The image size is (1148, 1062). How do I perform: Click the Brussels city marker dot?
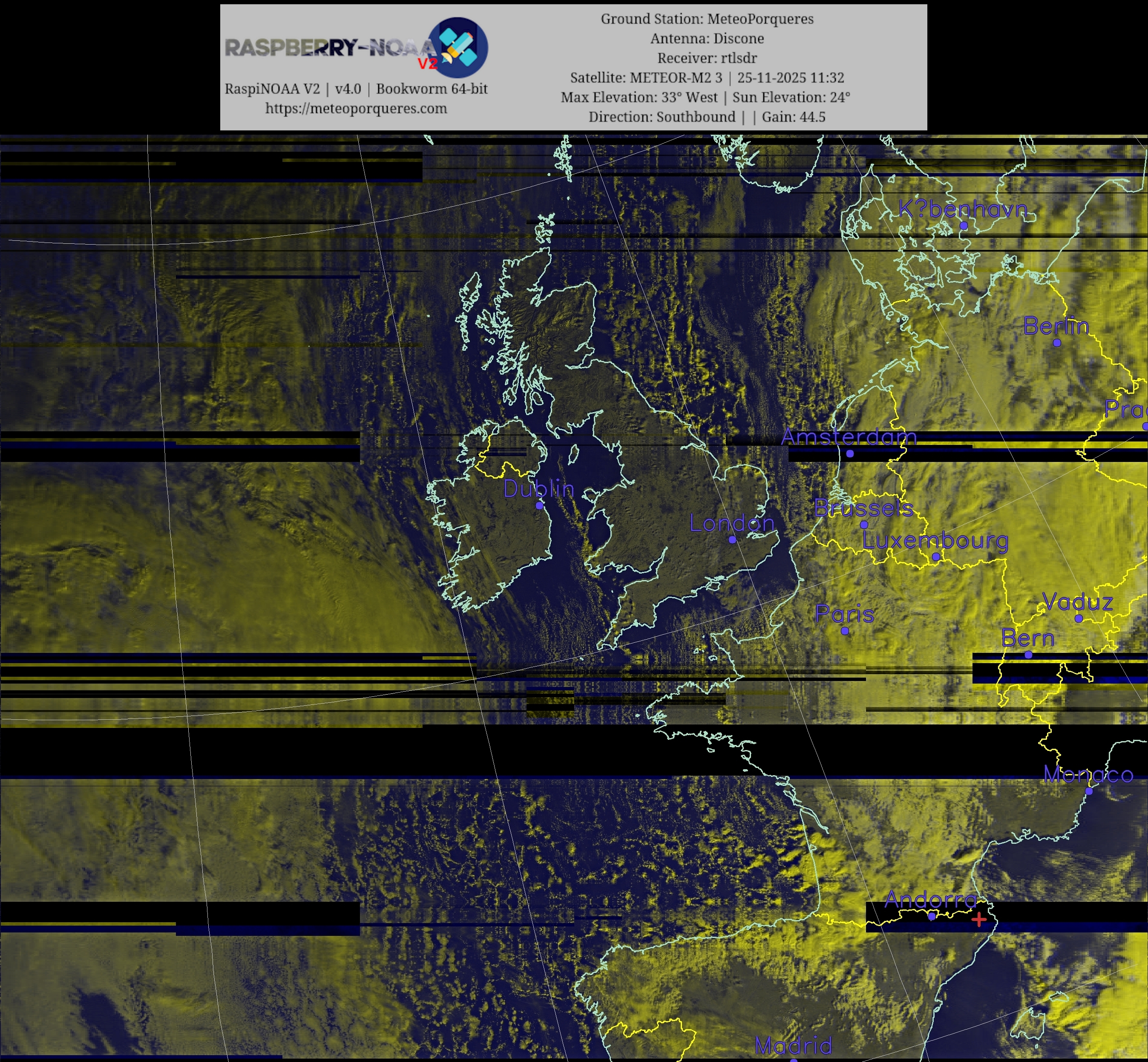[x=864, y=525]
